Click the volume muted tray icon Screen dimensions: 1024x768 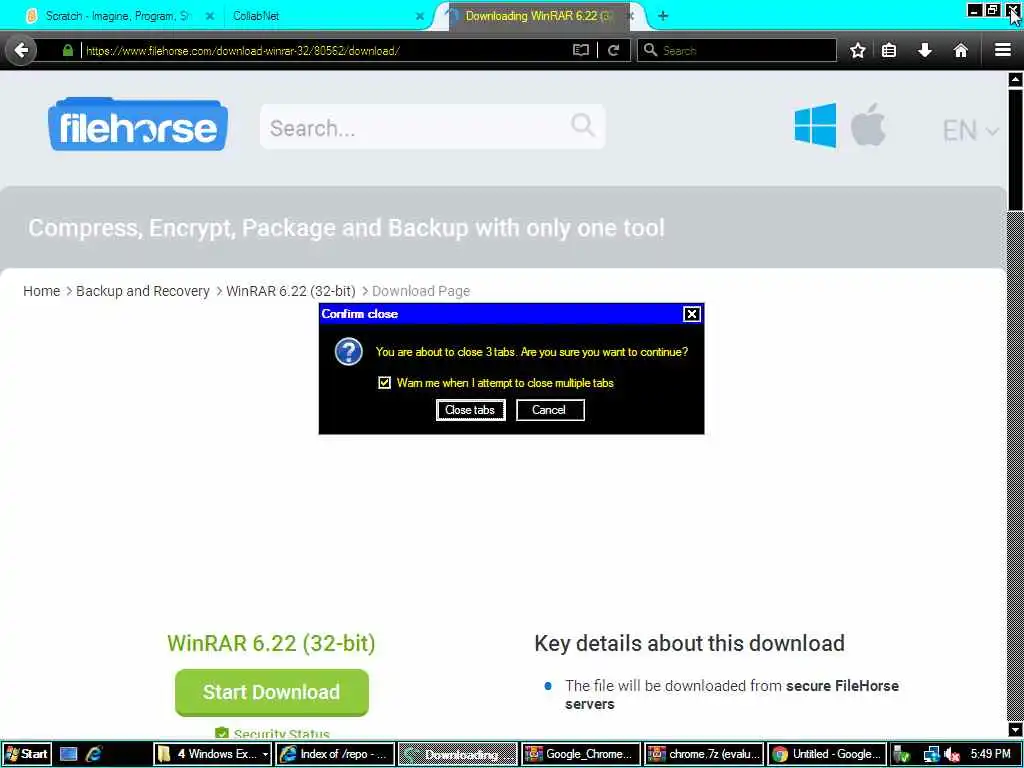pyautogui.click(x=952, y=754)
